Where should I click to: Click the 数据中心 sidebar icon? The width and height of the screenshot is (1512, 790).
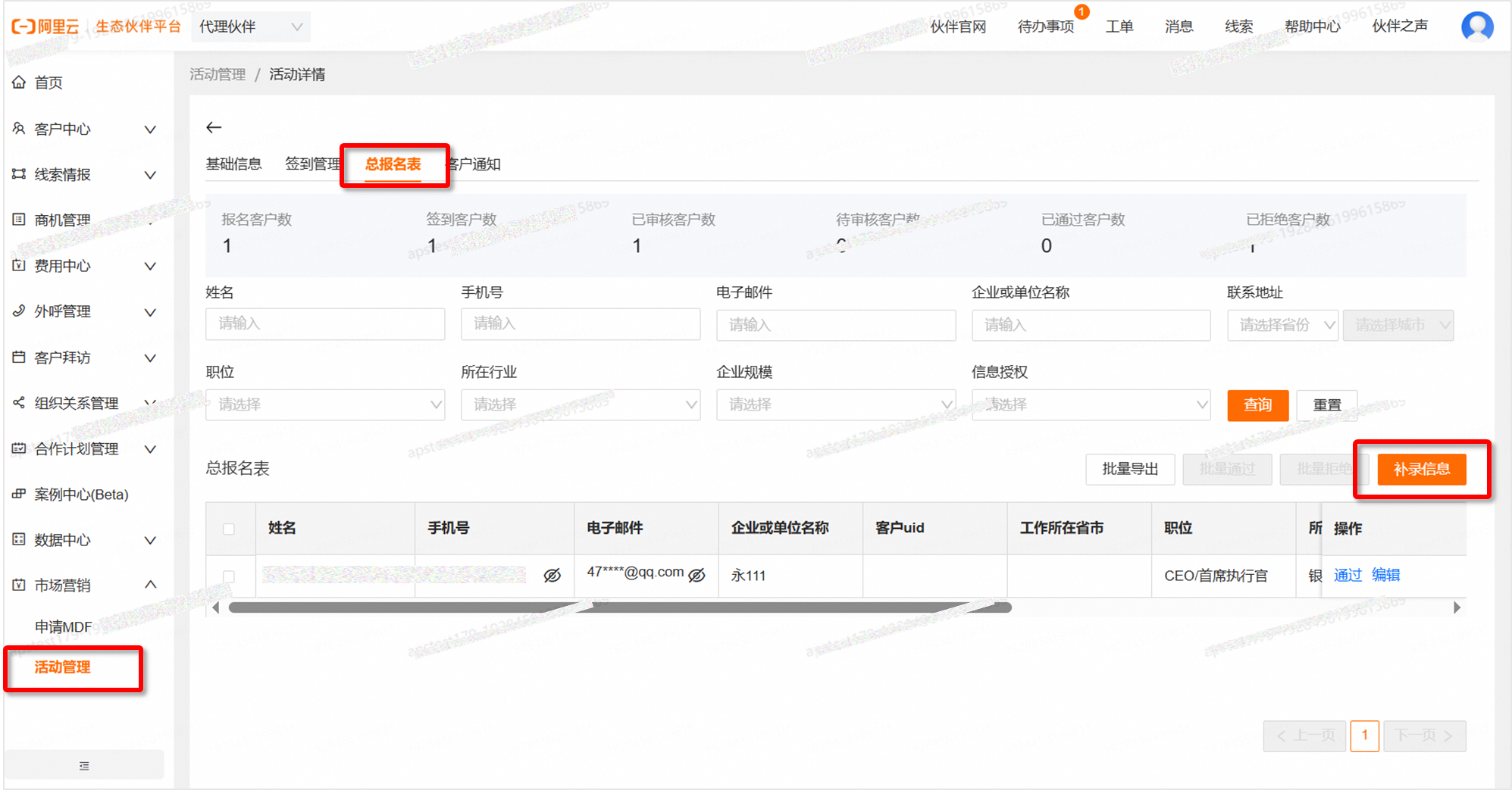point(19,539)
